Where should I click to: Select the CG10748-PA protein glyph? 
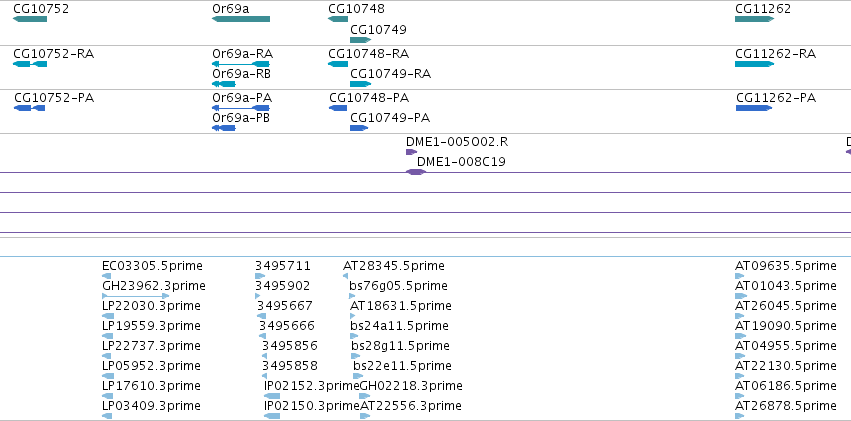338,108
